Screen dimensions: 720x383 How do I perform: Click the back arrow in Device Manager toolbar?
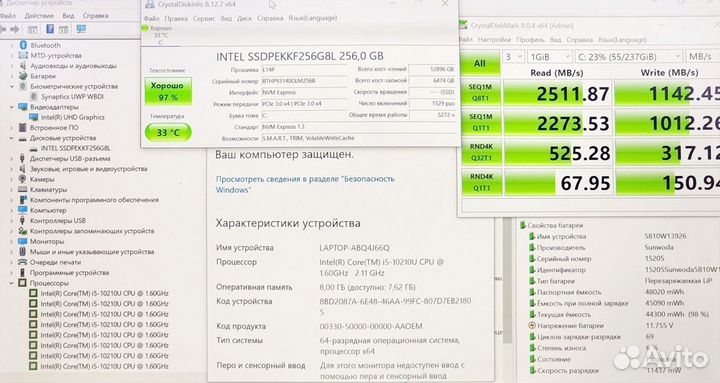point(4,29)
